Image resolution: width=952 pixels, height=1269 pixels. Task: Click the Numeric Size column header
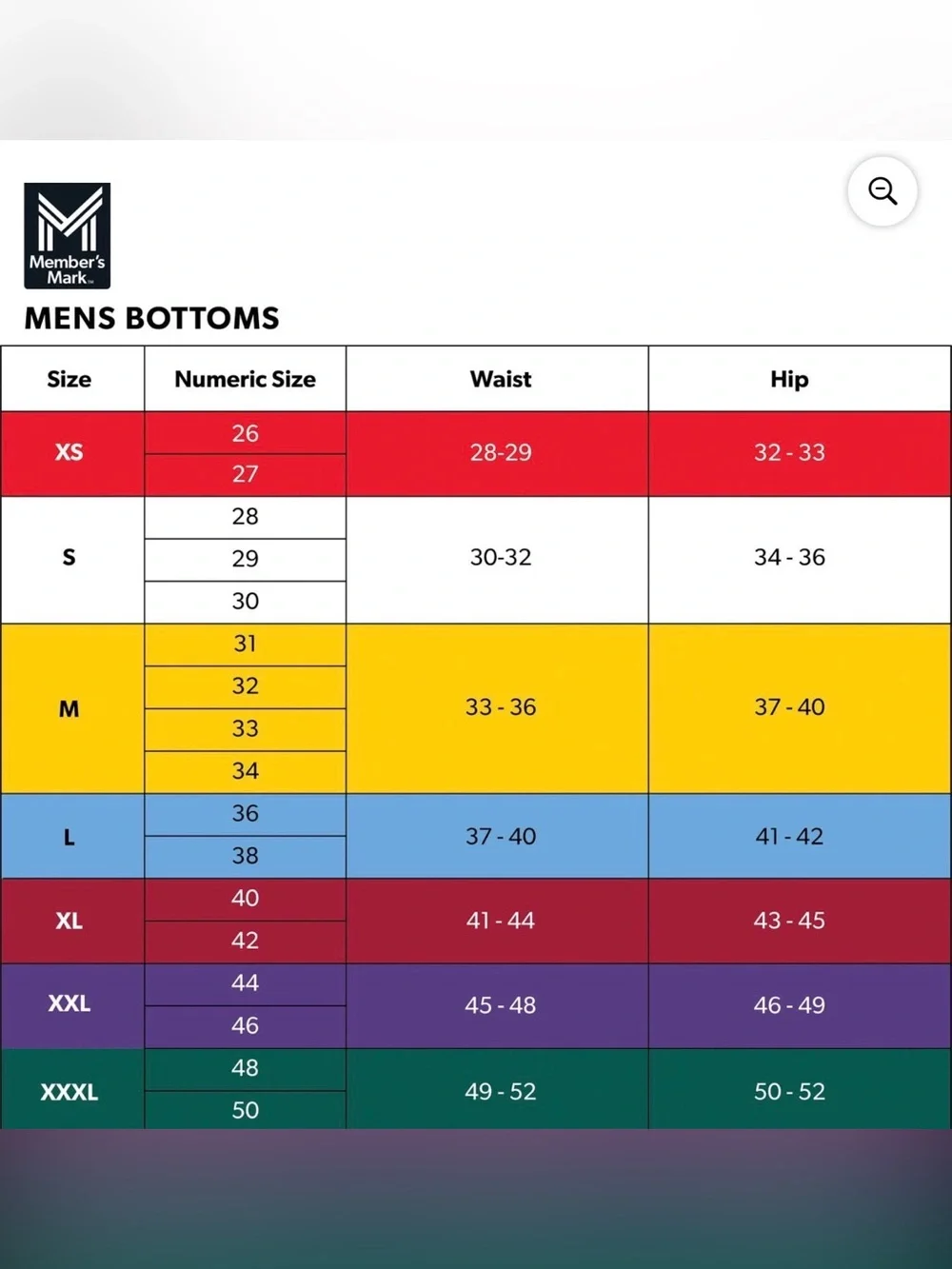point(245,379)
